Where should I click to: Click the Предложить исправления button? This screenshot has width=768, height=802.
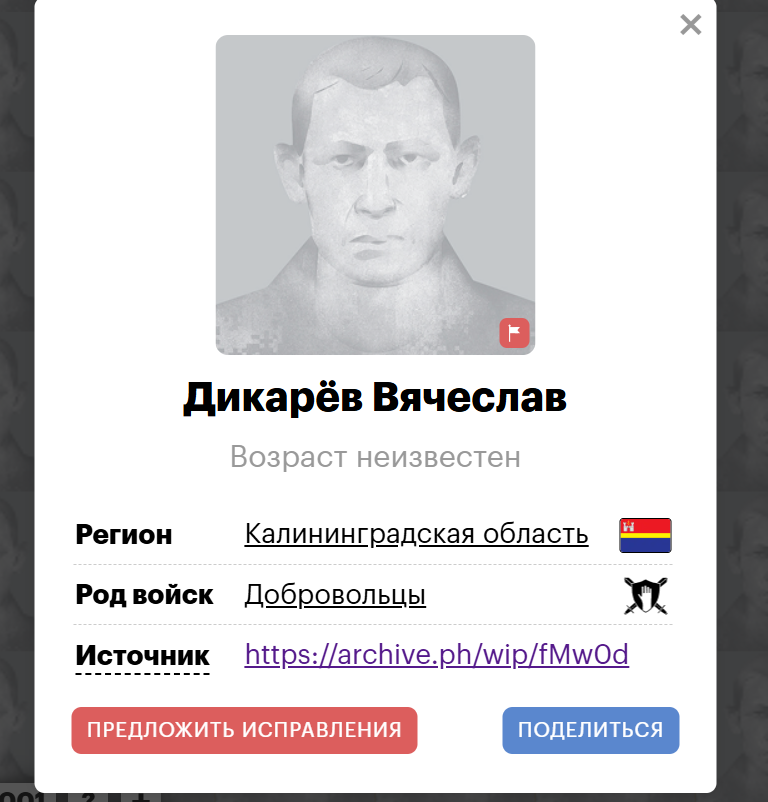coord(244,730)
